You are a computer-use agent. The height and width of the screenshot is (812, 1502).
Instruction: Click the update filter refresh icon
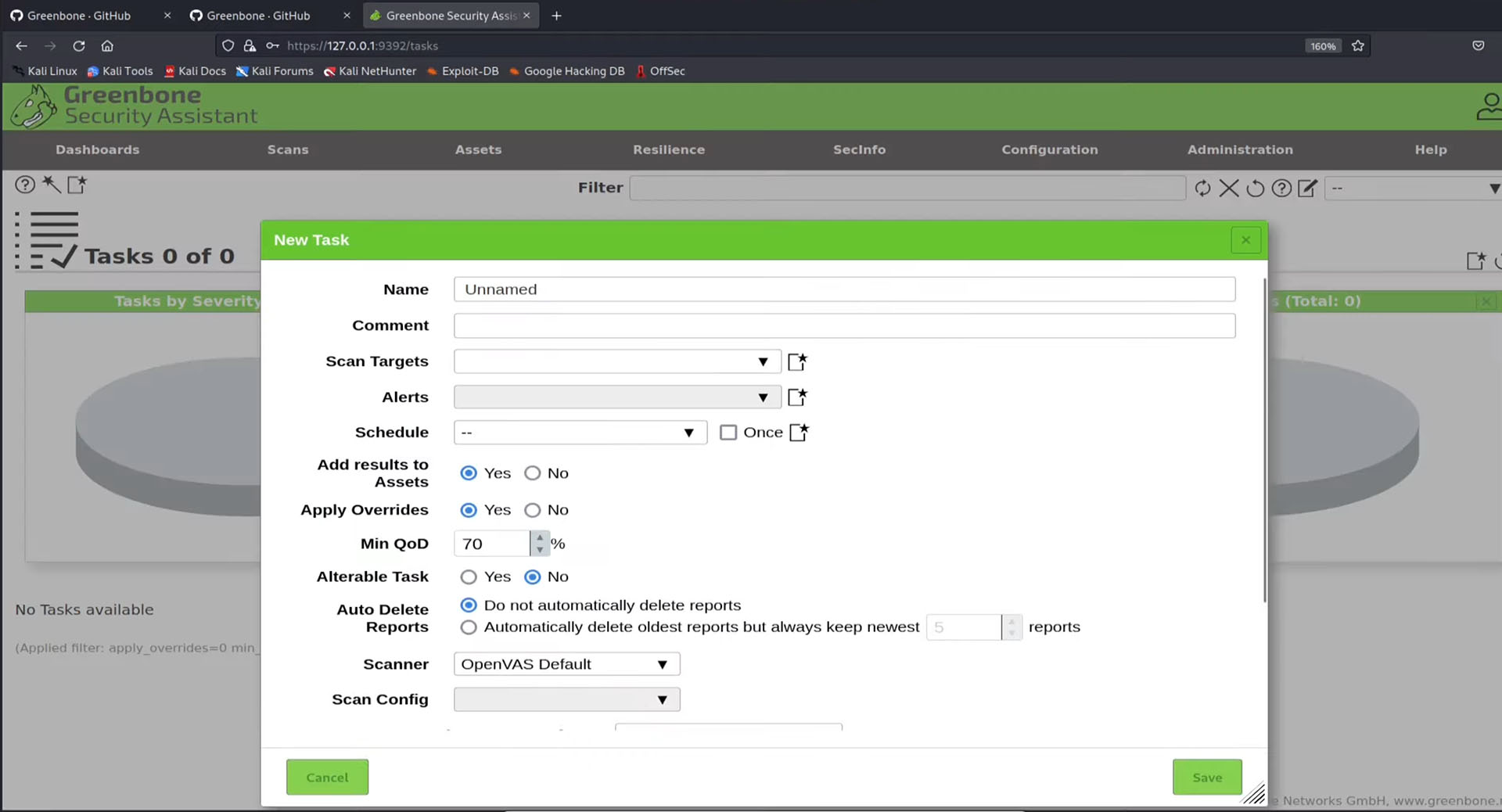coord(1202,188)
